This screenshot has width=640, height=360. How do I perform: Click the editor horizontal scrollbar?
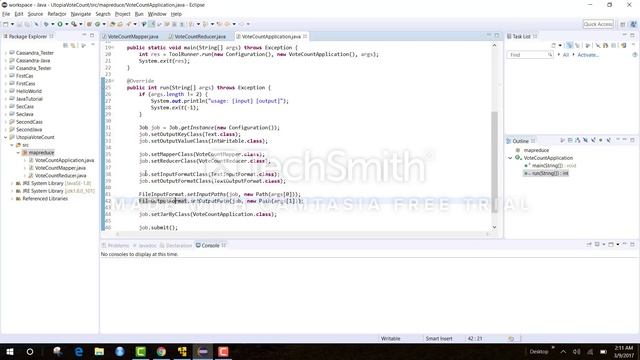coord(302,234)
